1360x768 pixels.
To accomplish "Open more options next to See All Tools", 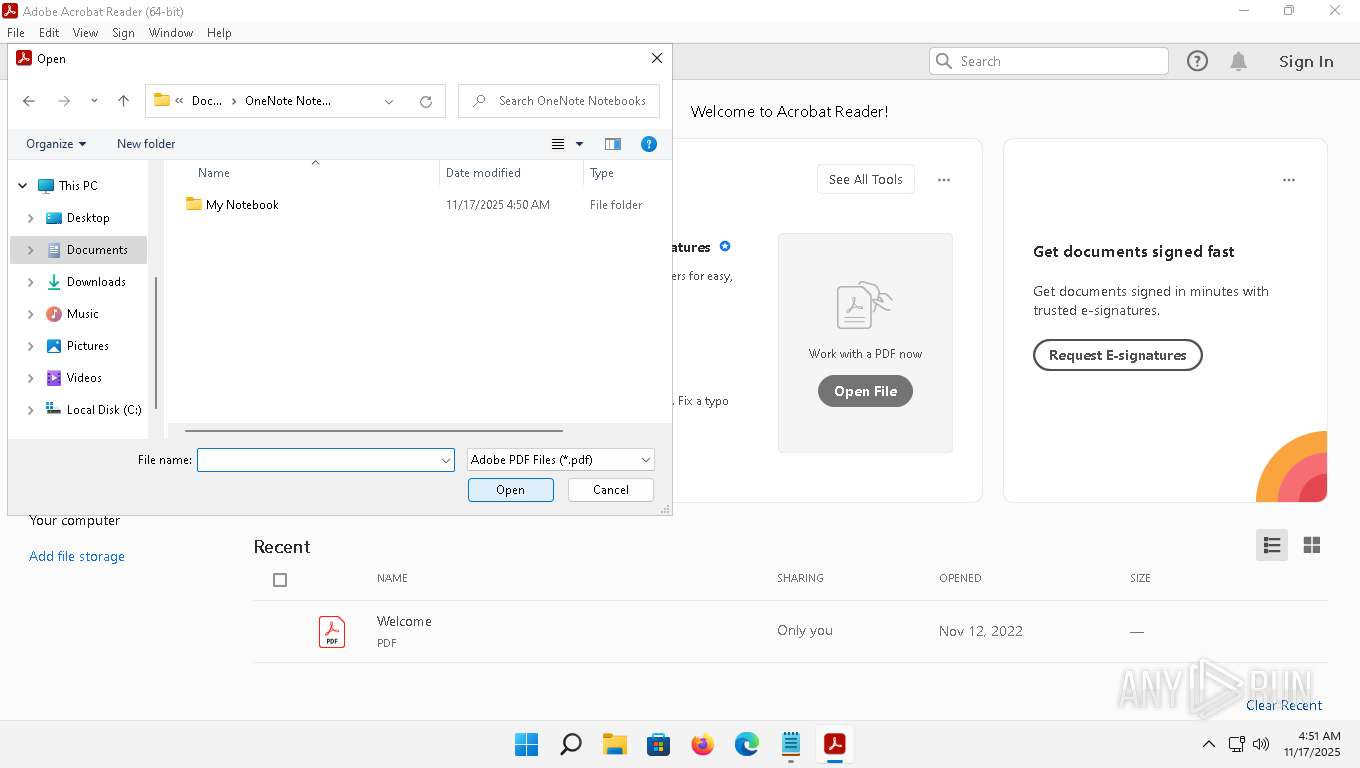I will [x=944, y=180].
